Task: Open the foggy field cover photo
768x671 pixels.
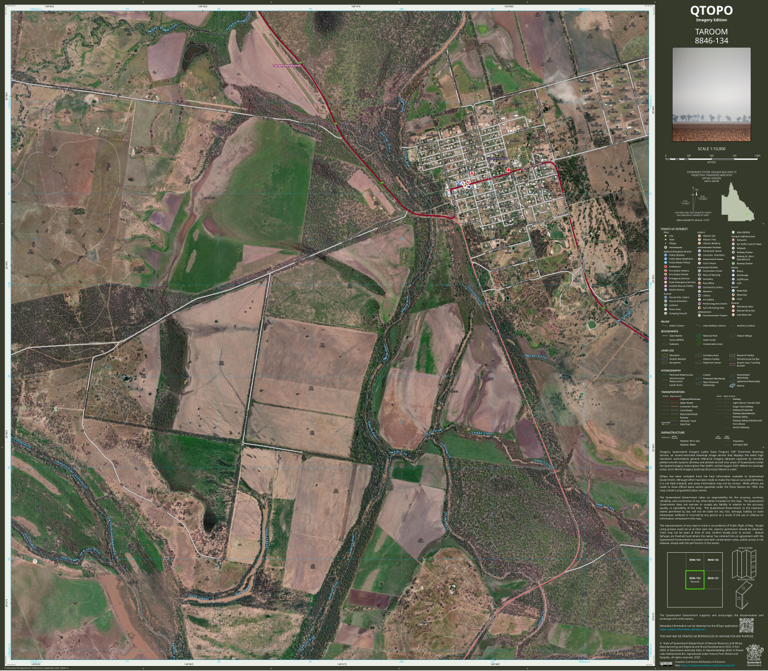Action: coord(711,94)
